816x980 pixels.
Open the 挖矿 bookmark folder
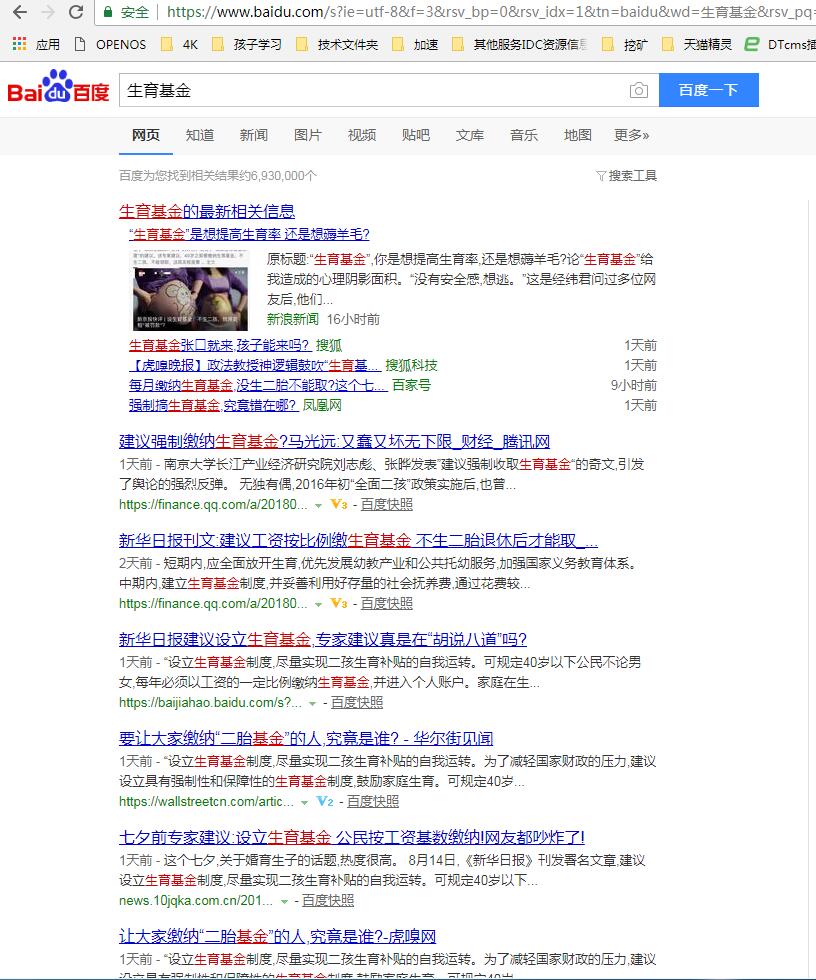point(625,44)
